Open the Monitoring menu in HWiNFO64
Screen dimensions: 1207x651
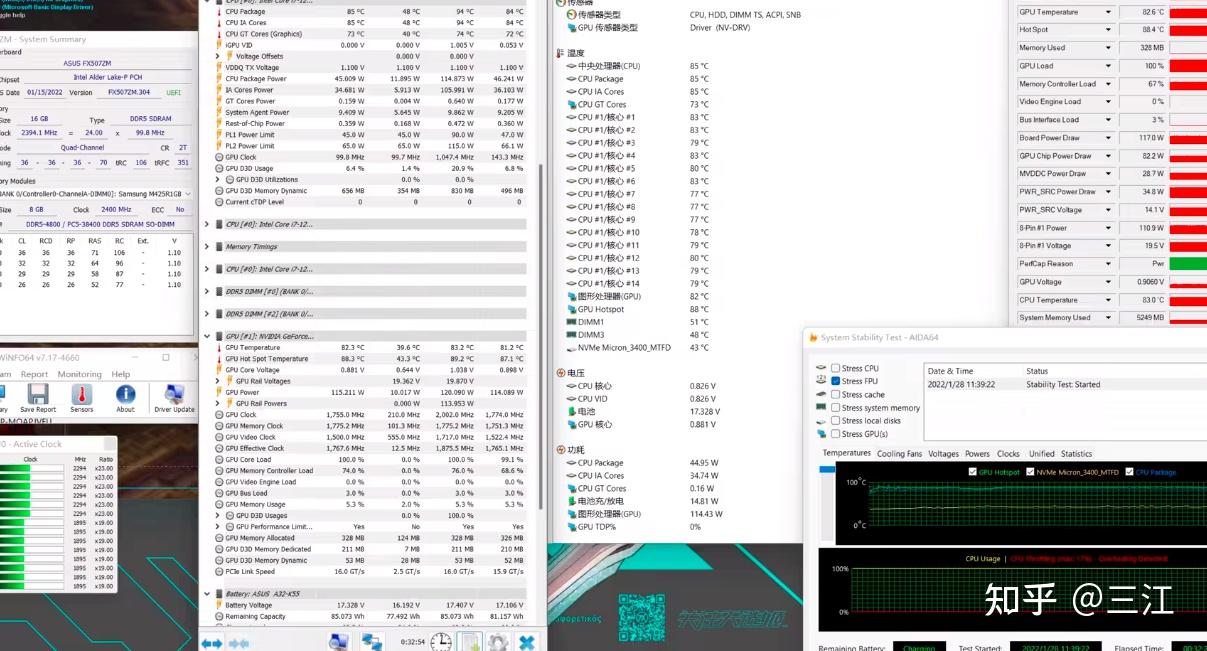[79, 374]
